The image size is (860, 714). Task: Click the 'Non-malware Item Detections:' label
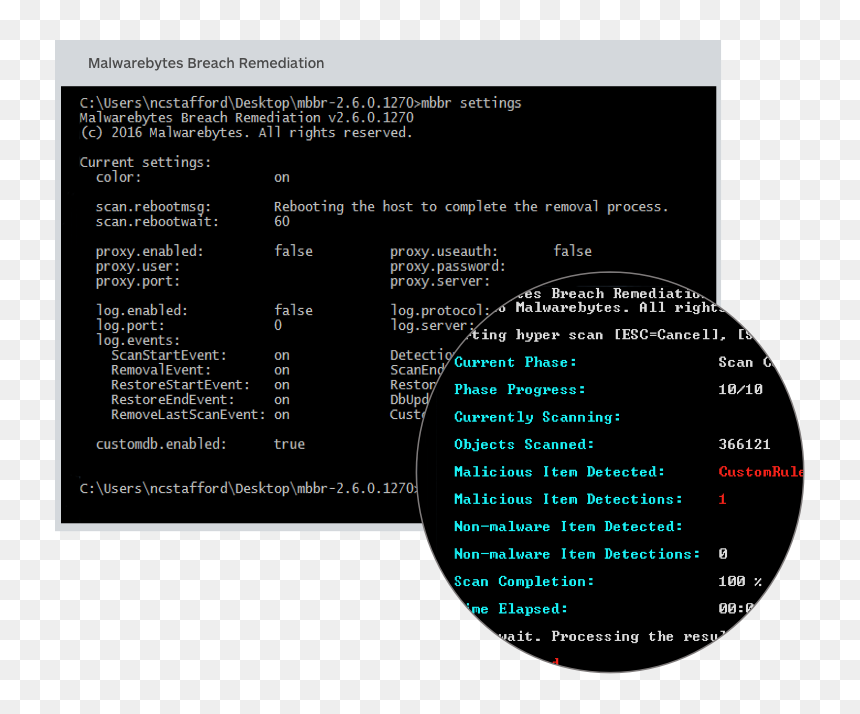[x=577, y=554]
